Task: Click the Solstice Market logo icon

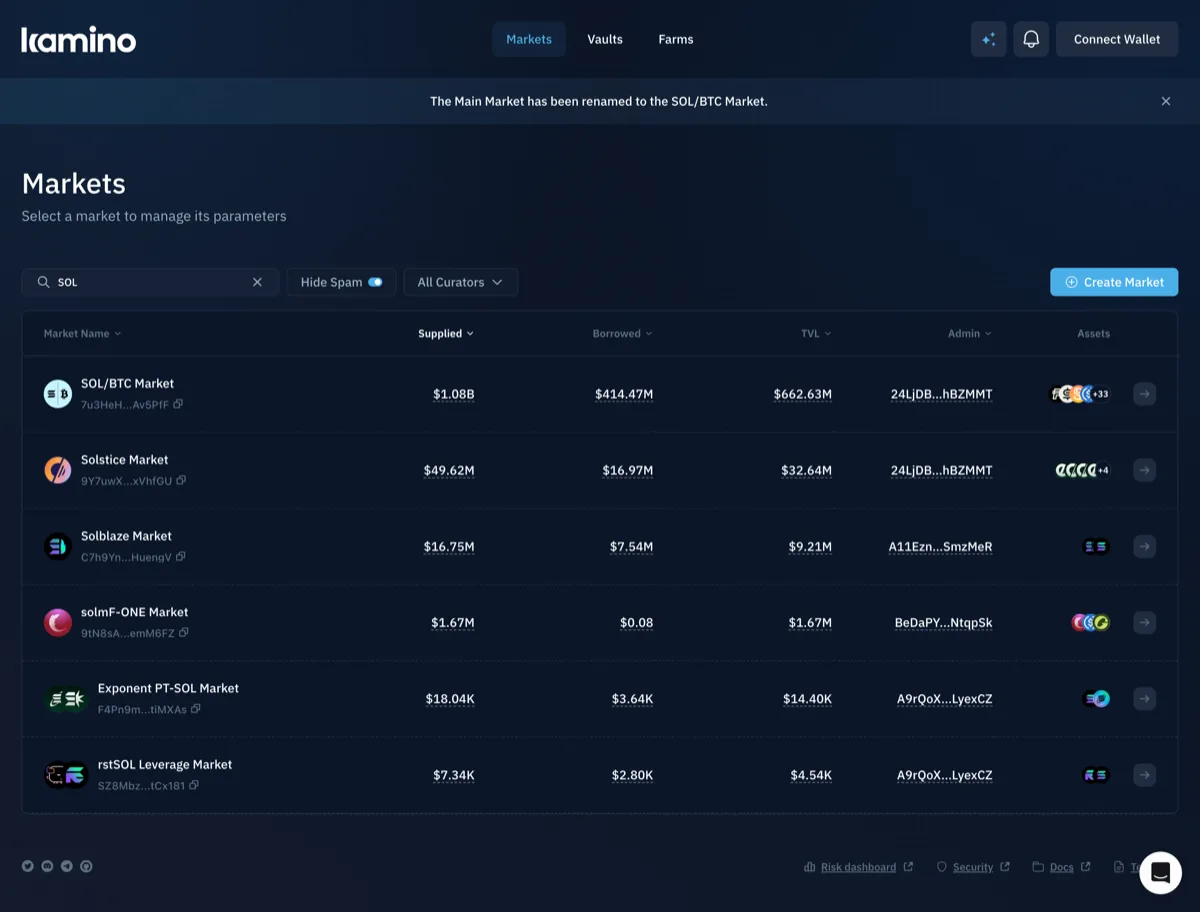Action: (58, 470)
